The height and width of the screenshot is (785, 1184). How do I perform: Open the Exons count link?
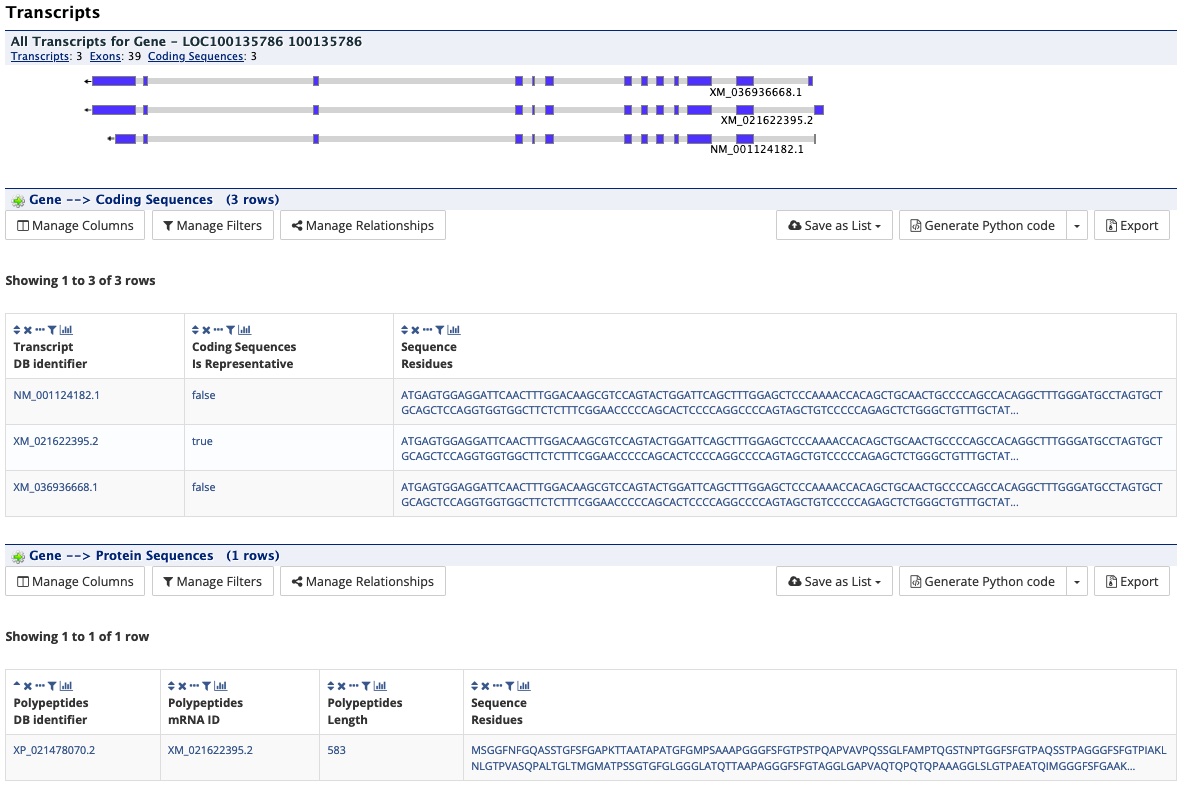coord(105,57)
